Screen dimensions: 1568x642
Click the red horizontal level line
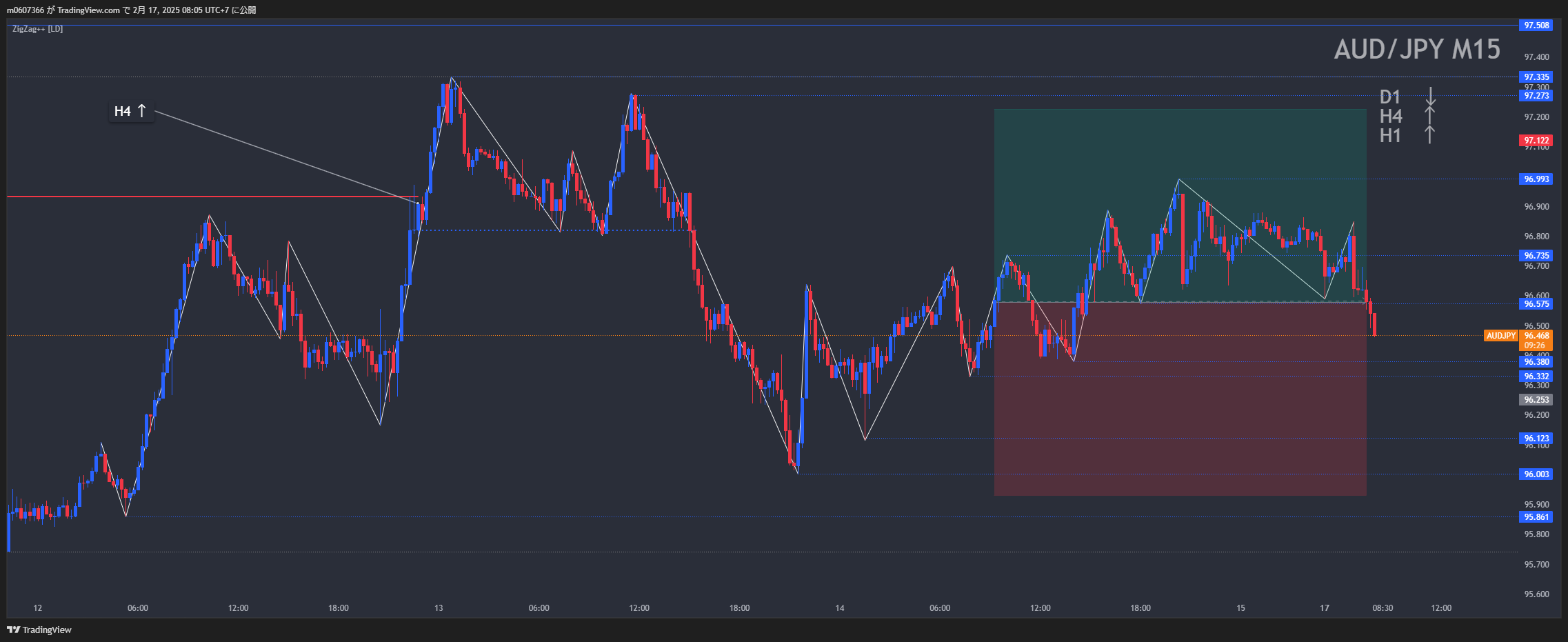click(207, 197)
